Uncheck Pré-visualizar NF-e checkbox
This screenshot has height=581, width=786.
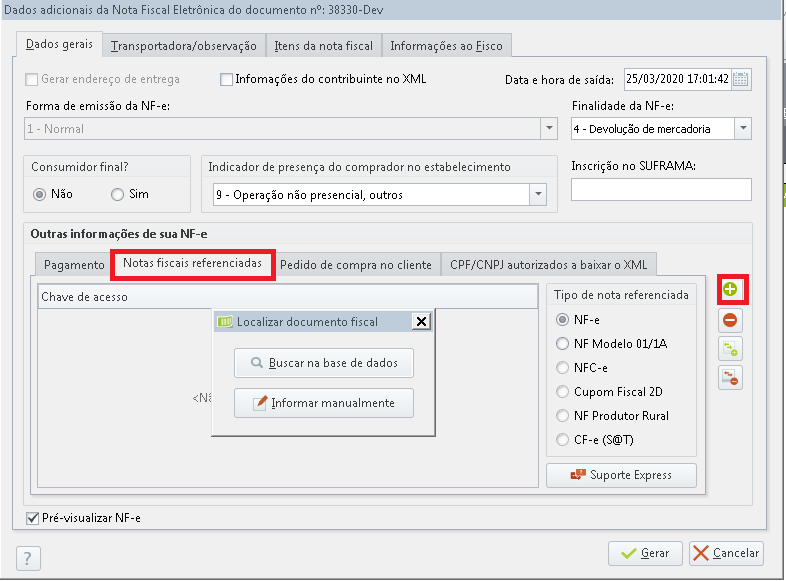(x=32, y=518)
